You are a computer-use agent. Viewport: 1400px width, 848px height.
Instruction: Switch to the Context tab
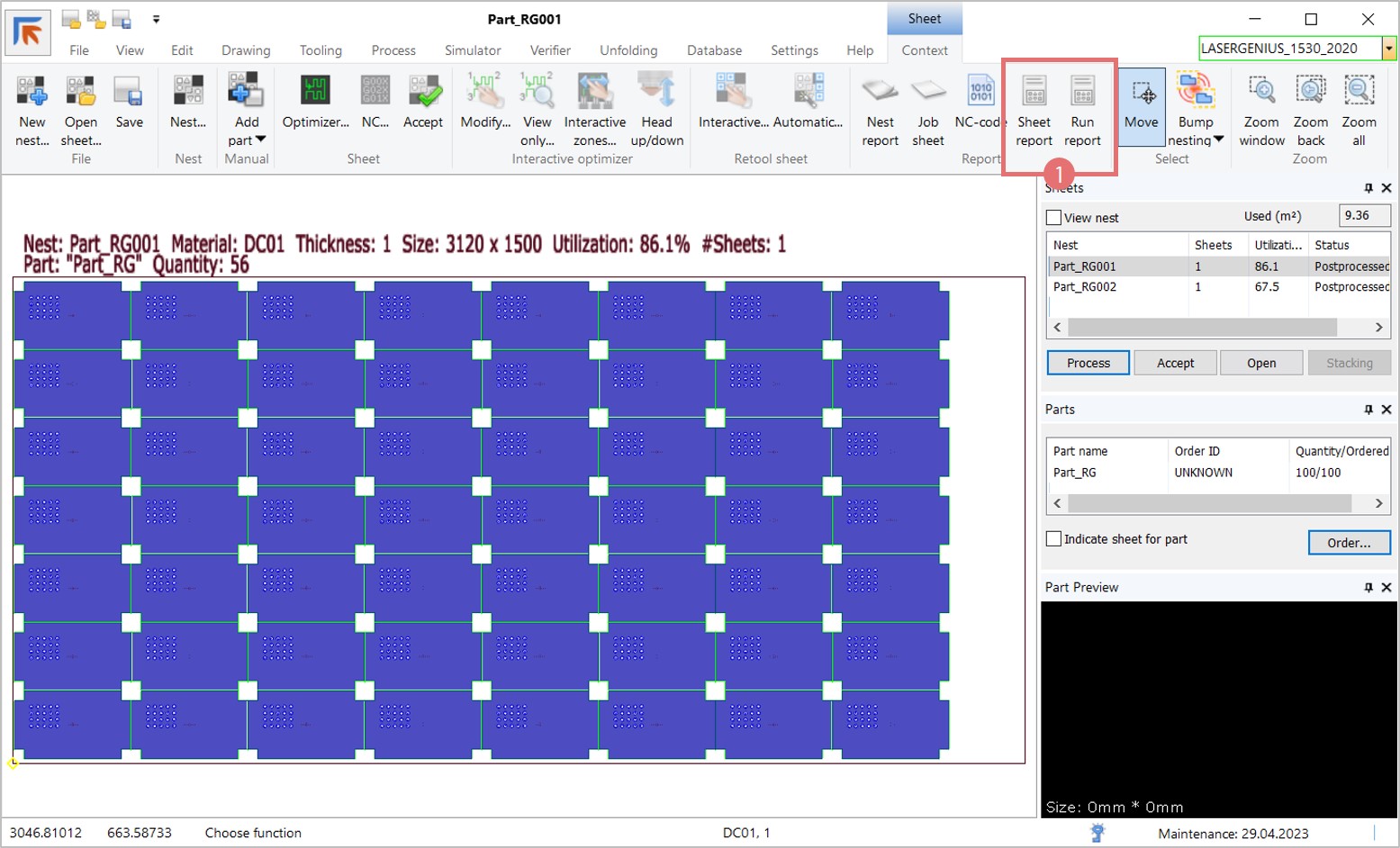click(925, 50)
